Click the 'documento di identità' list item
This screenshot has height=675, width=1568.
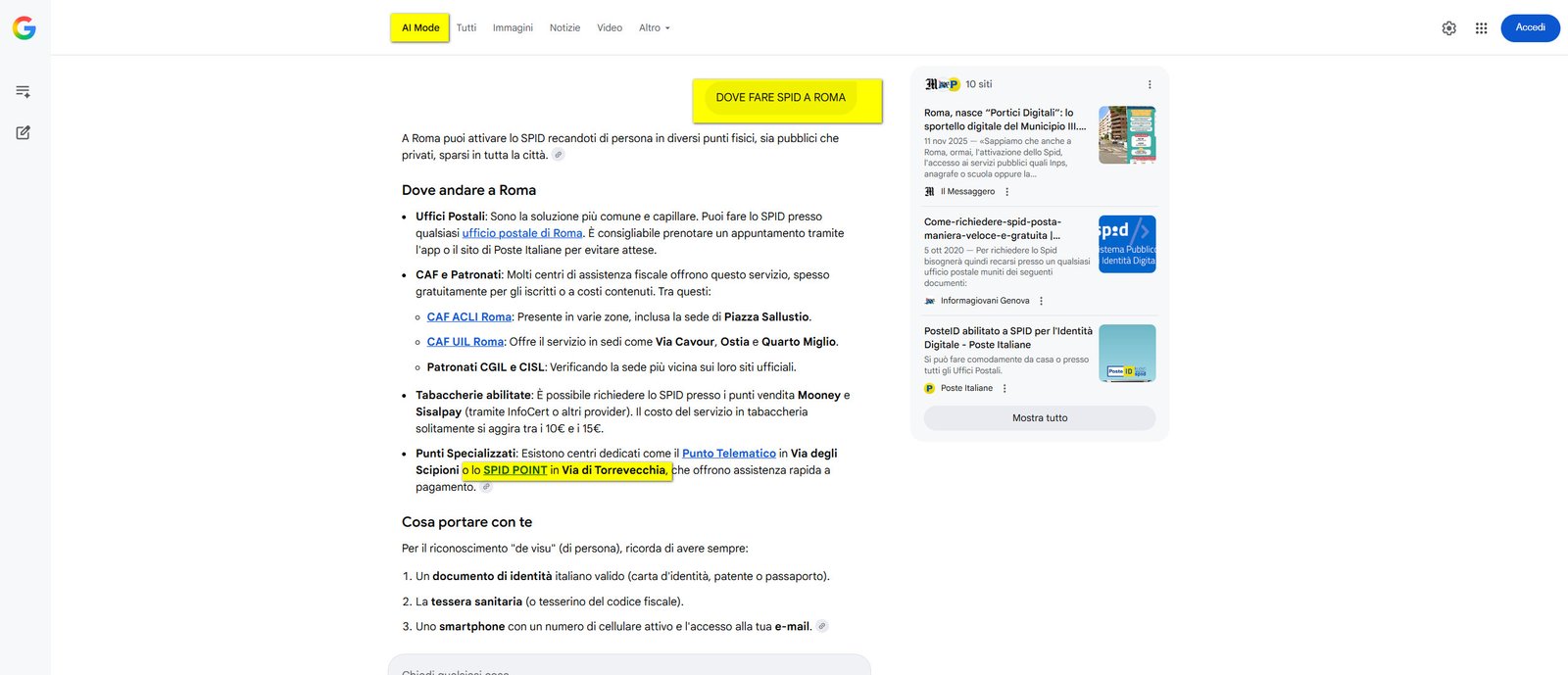(492, 576)
